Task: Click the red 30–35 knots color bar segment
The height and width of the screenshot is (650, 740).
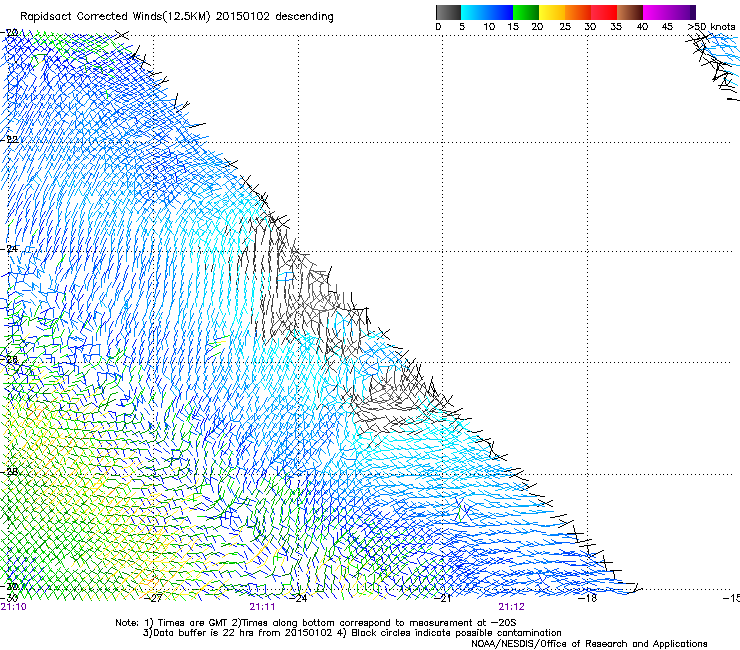Action: click(x=604, y=12)
